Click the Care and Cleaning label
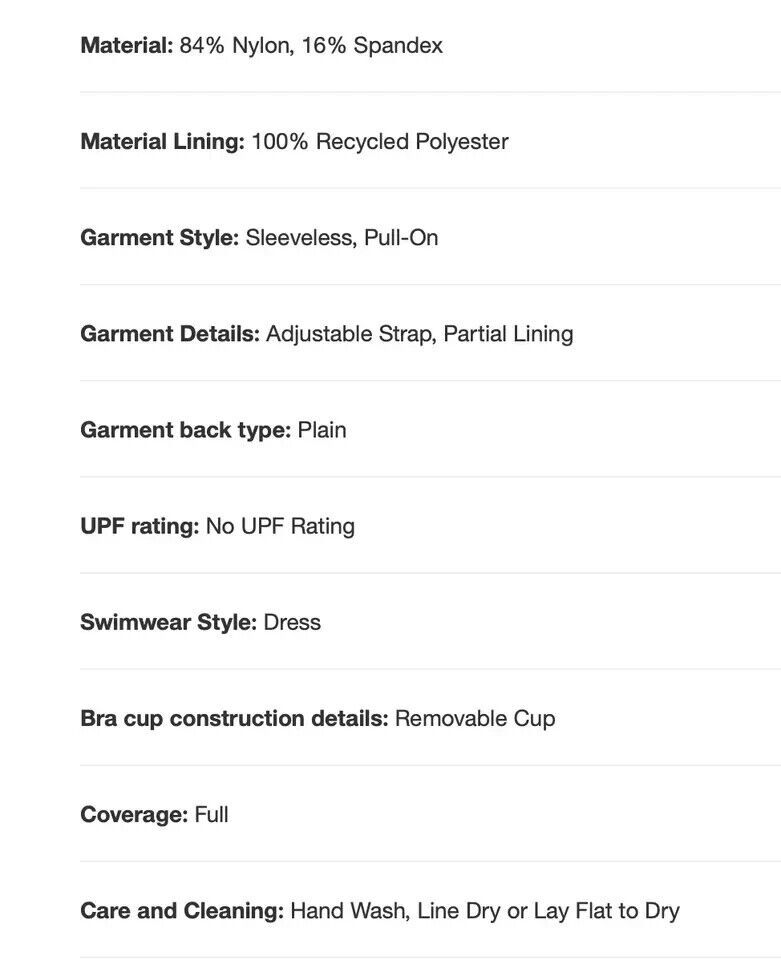The width and height of the screenshot is (781, 960). point(182,910)
